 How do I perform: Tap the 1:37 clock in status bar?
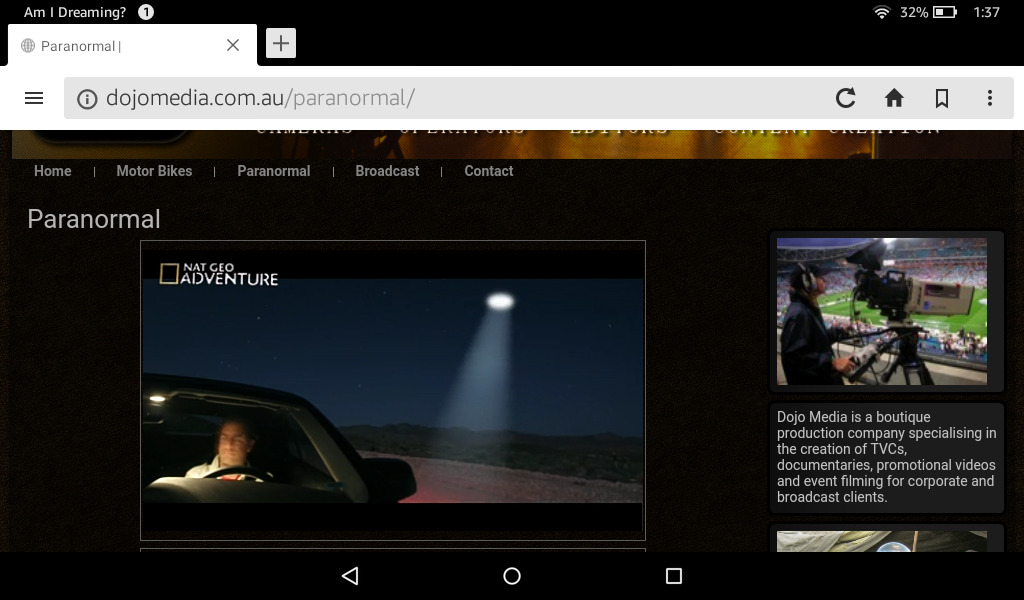[986, 12]
